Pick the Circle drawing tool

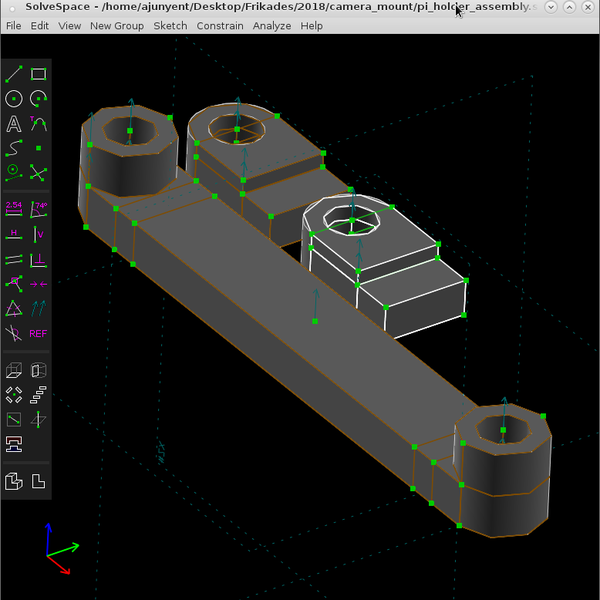coord(14,98)
